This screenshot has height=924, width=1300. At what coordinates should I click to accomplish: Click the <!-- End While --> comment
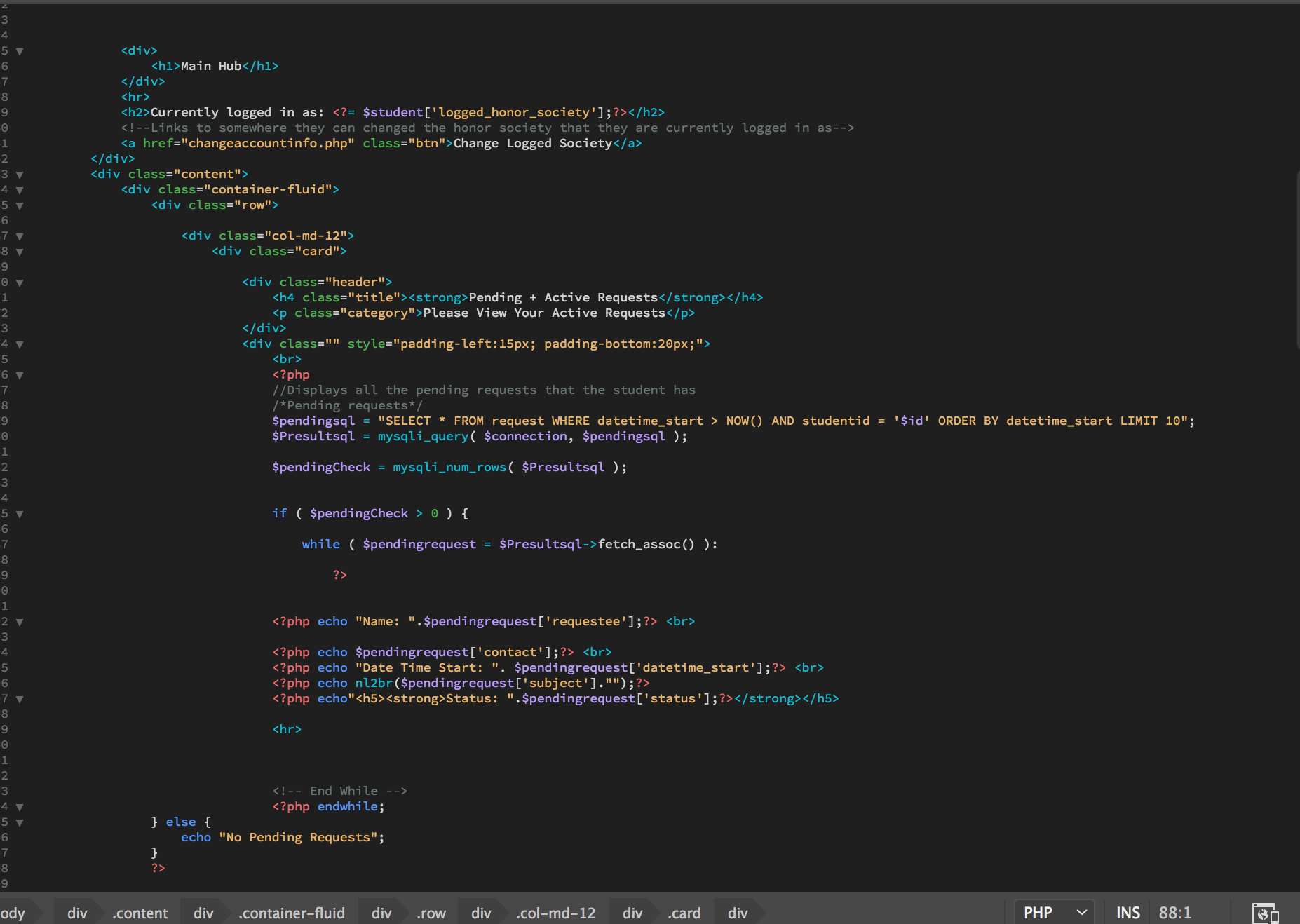click(340, 791)
